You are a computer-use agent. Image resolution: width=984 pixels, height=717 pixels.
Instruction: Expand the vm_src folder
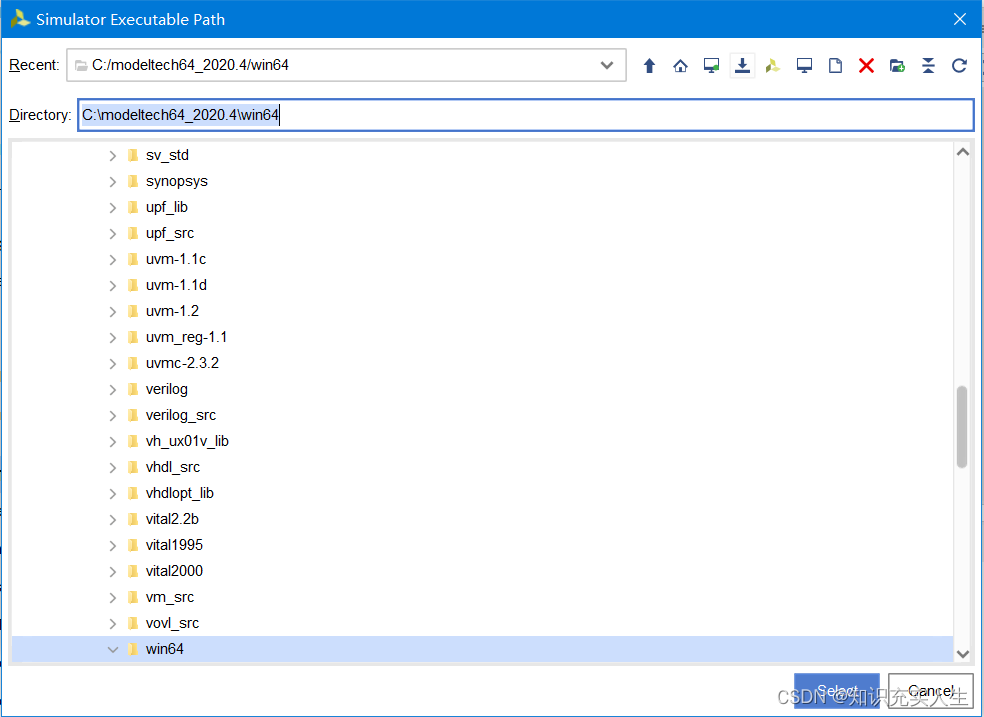click(112, 597)
